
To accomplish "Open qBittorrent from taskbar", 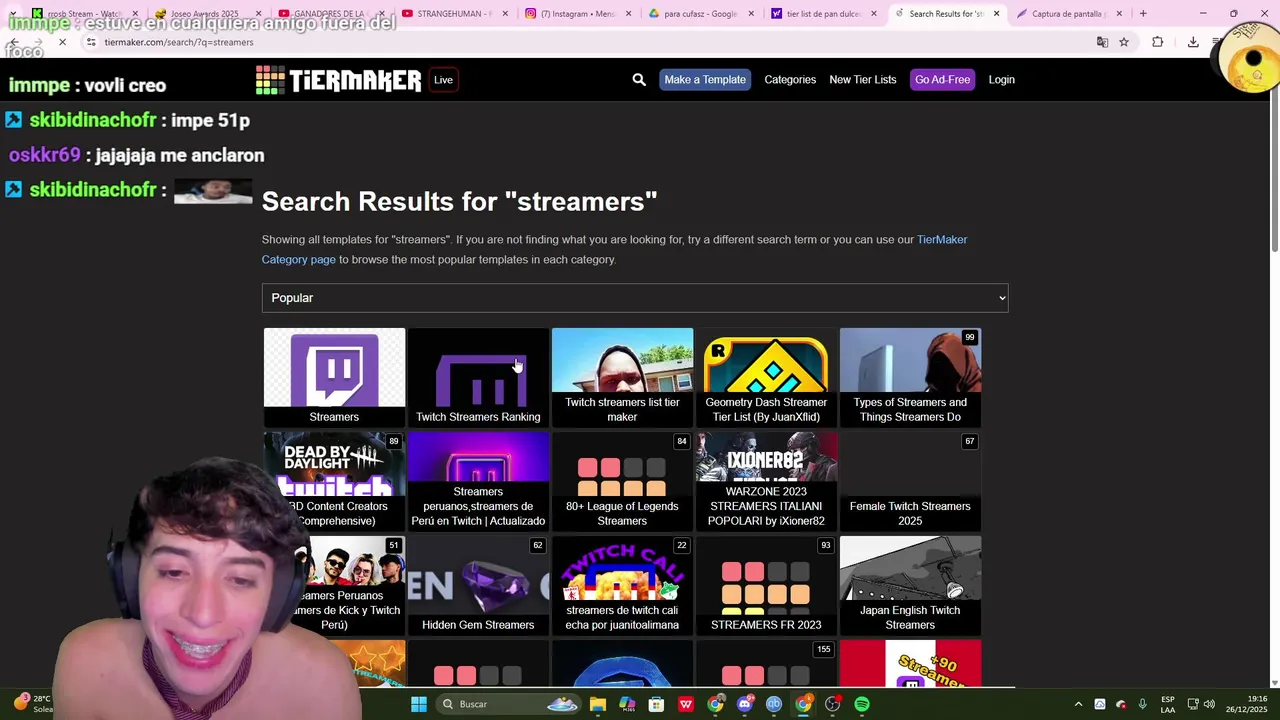I will pos(773,704).
